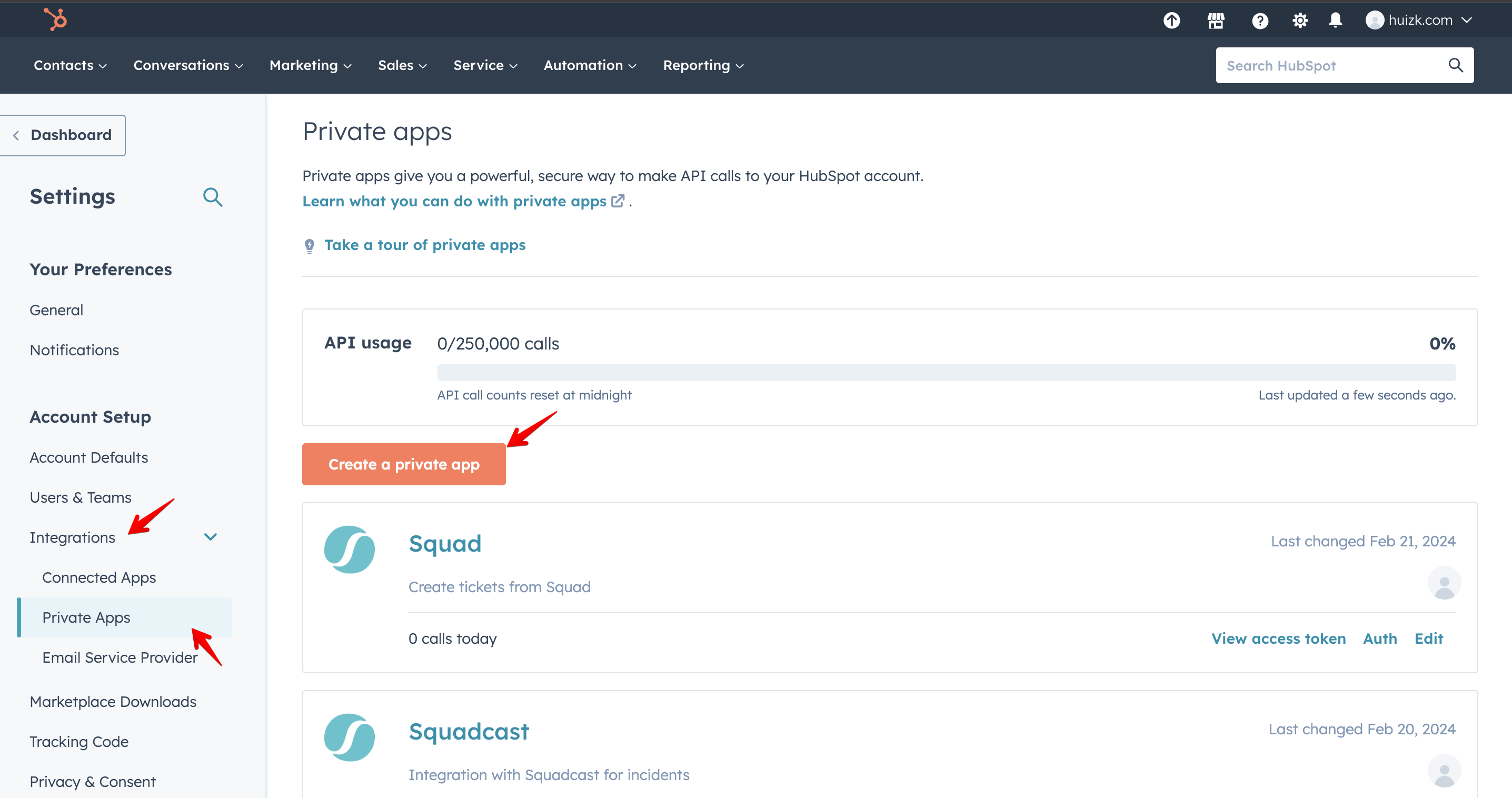Image resolution: width=1512 pixels, height=798 pixels.
Task: Open the settings gear icon
Action: click(x=1299, y=21)
